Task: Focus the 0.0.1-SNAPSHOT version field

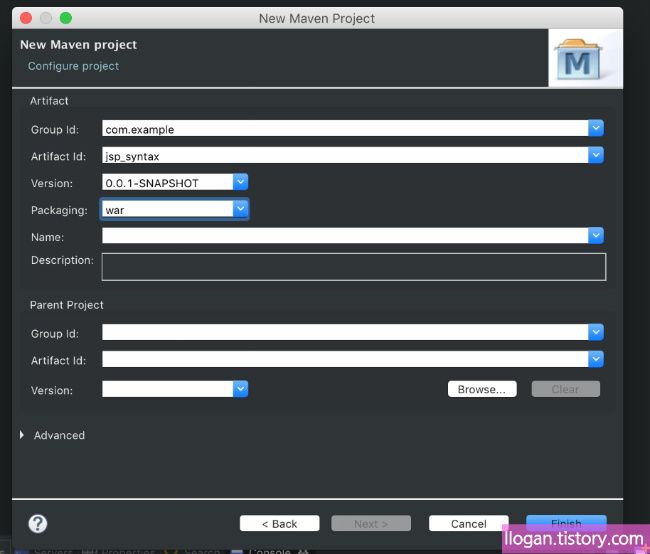Action: [x=167, y=182]
